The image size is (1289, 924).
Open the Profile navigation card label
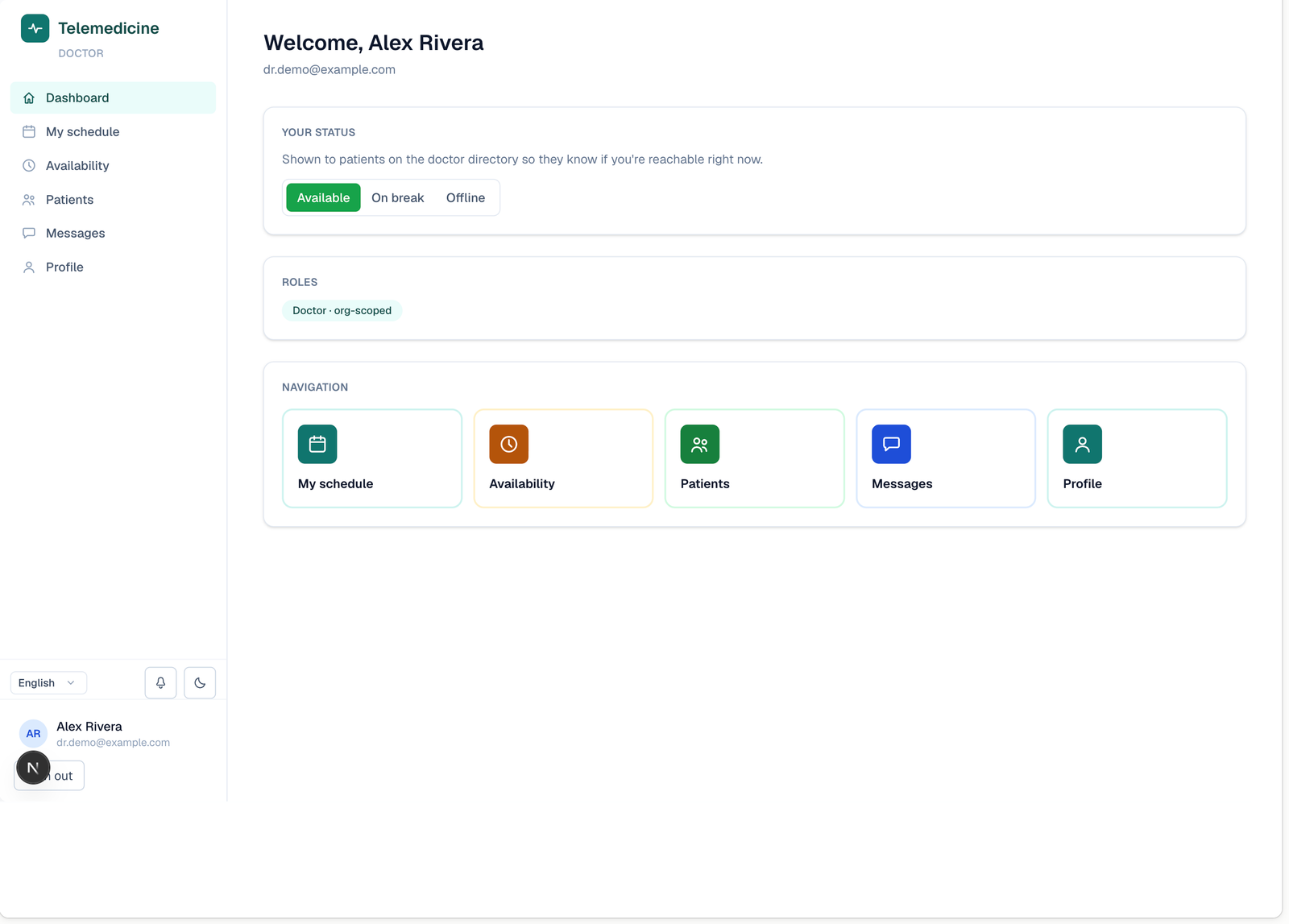[x=1082, y=483]
